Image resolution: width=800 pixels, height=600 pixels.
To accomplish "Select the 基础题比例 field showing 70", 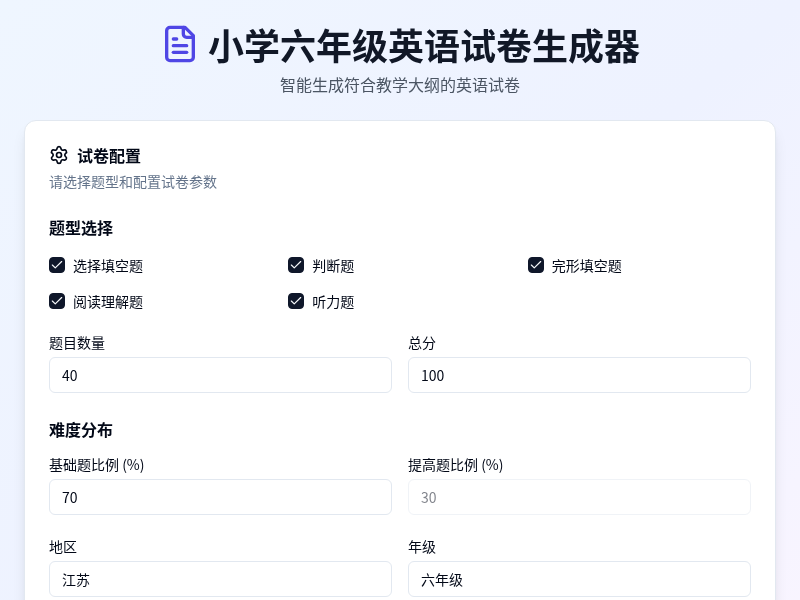I will coord(220,497).
